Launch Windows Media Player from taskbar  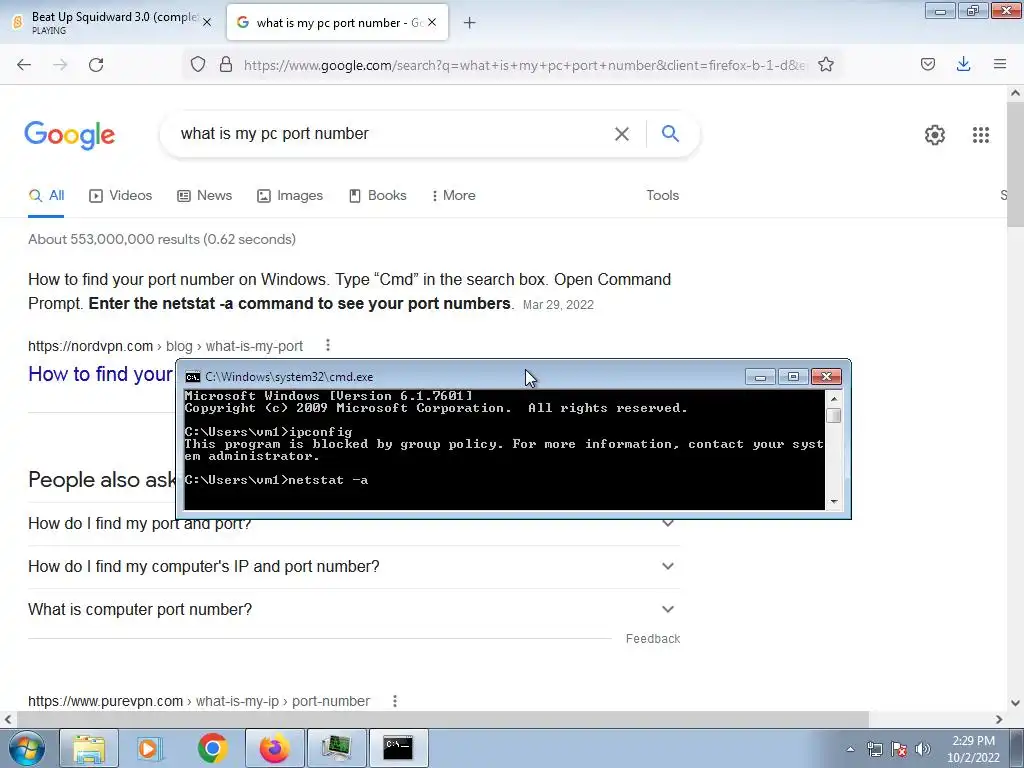tap(150, 748)
